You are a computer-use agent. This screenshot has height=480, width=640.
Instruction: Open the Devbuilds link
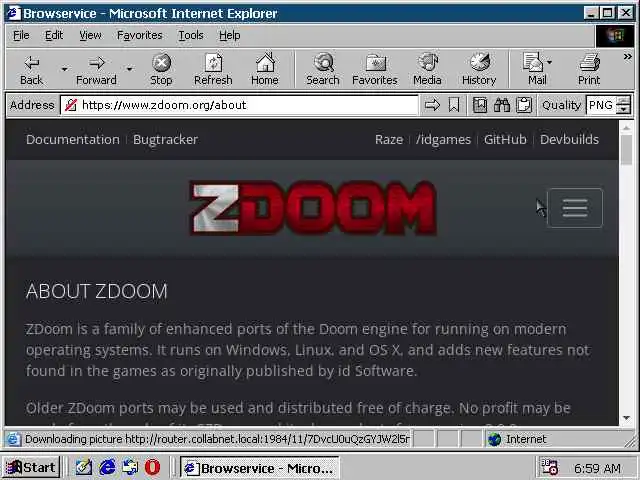coord(569,140)
